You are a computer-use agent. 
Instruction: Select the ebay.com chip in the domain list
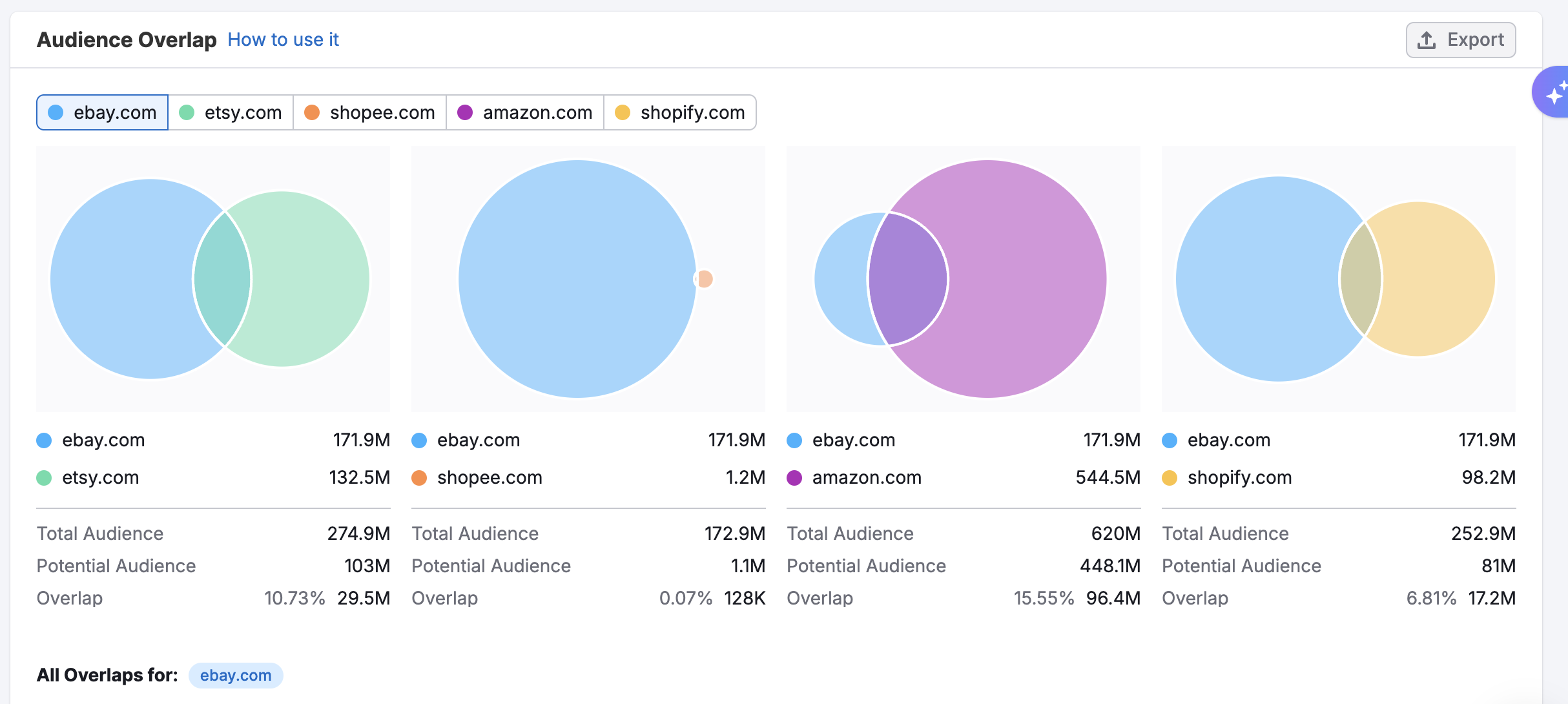102,112
